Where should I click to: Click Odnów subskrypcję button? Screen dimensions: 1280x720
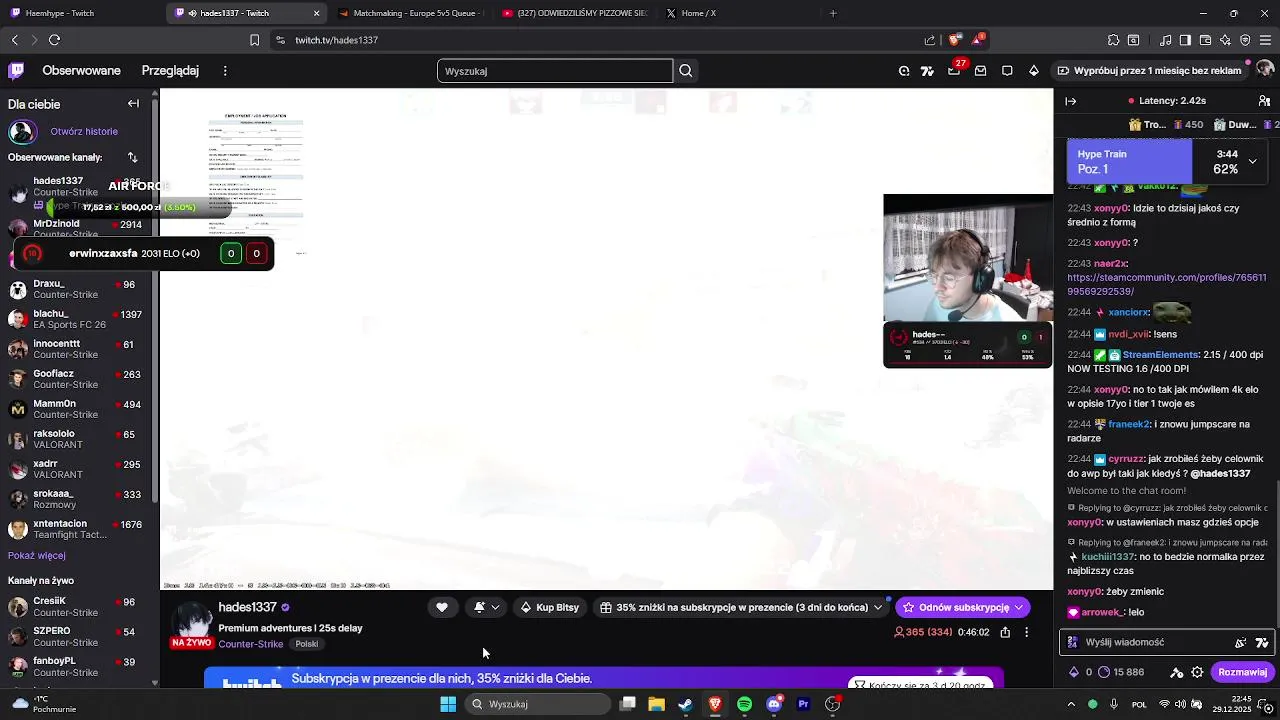point(962,607)
